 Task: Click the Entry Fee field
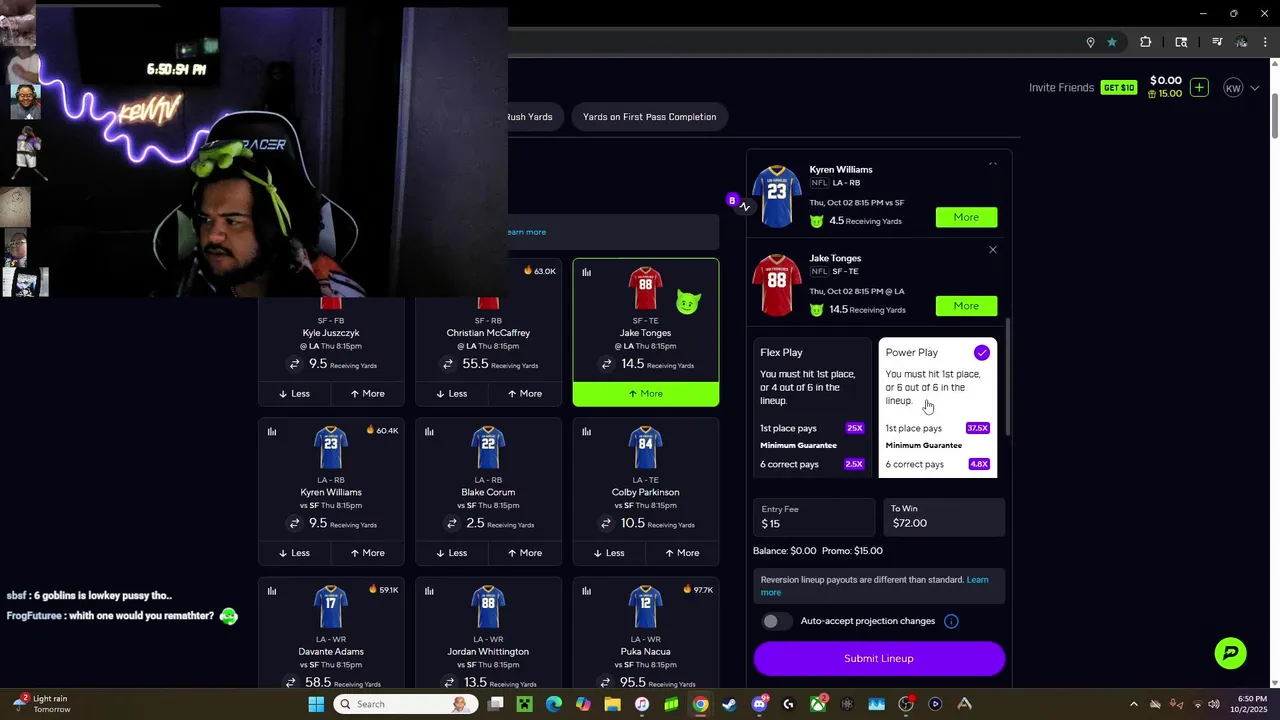pos(814,517)
